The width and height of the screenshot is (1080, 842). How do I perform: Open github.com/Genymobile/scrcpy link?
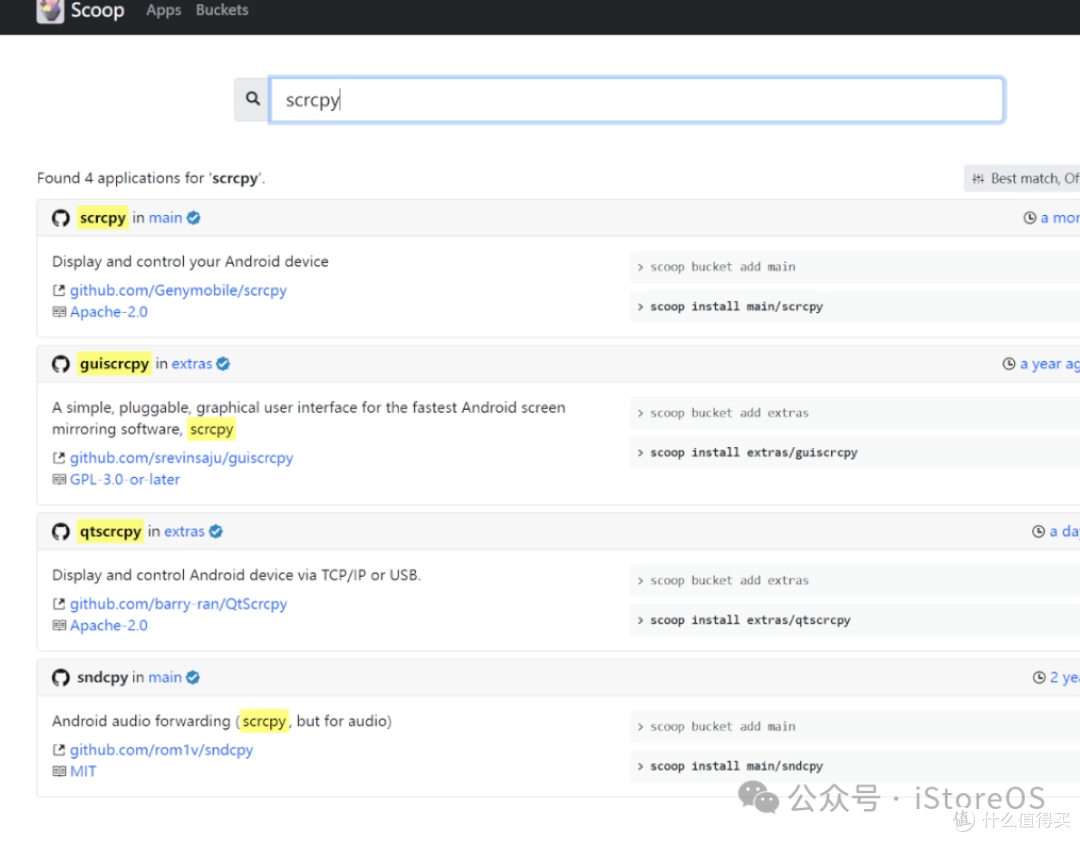(x=178, y=290)
